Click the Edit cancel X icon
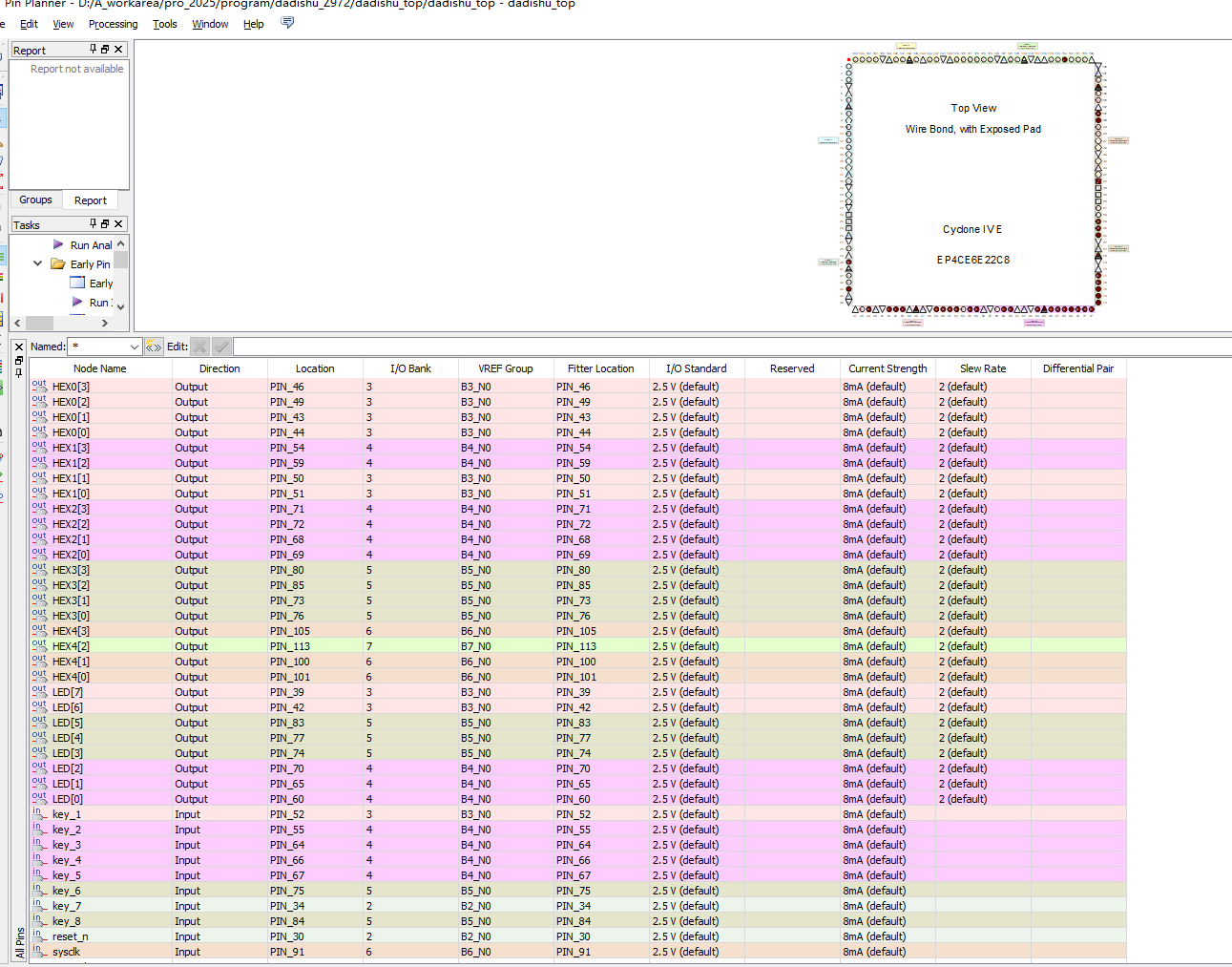The image size is (1232, 967). click(199, 347)
